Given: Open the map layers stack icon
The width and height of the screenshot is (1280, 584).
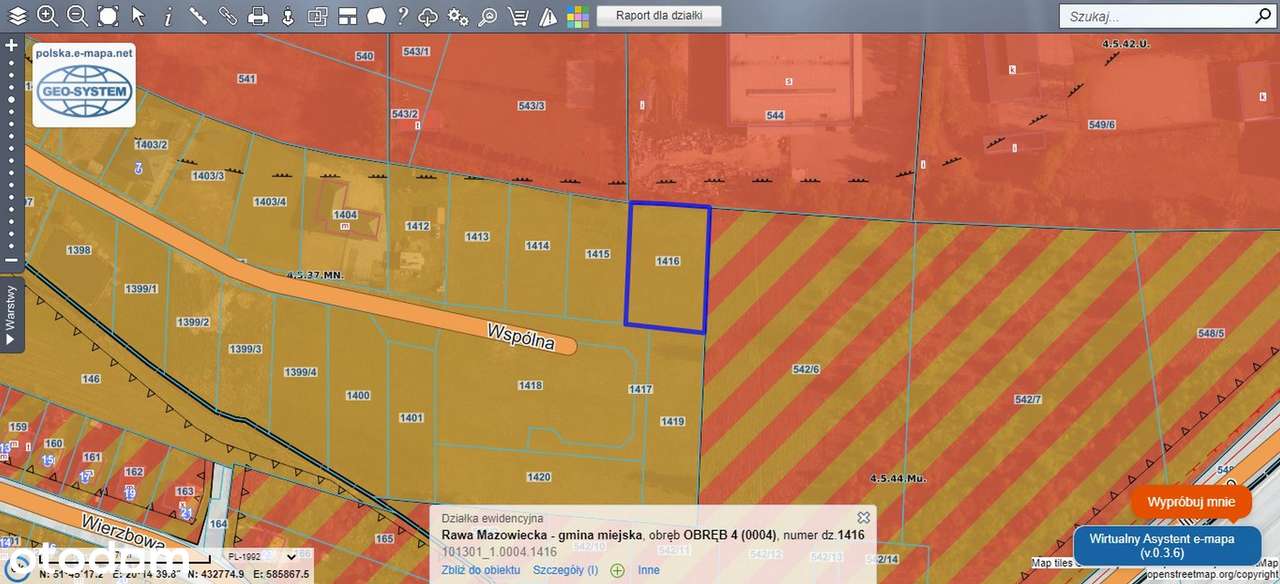Looking at the screenshot, I should 17,15.
